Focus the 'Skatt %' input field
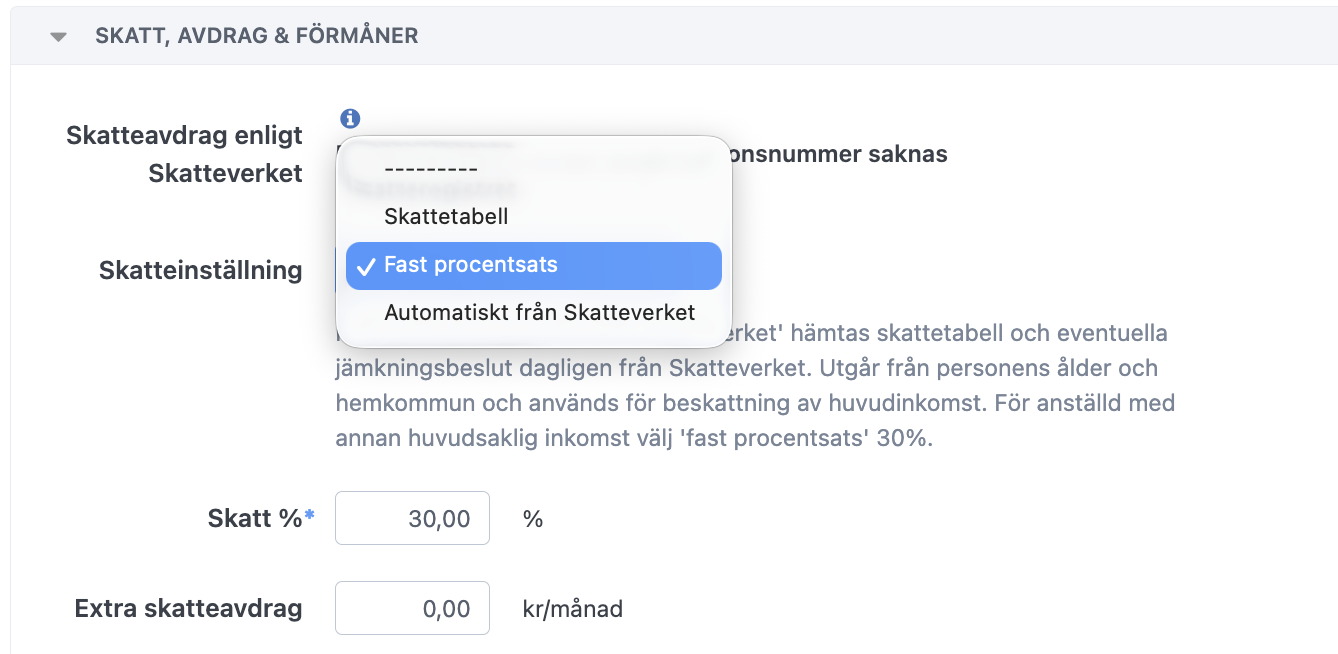This screenshot has height=654, width=1338. 412,518
